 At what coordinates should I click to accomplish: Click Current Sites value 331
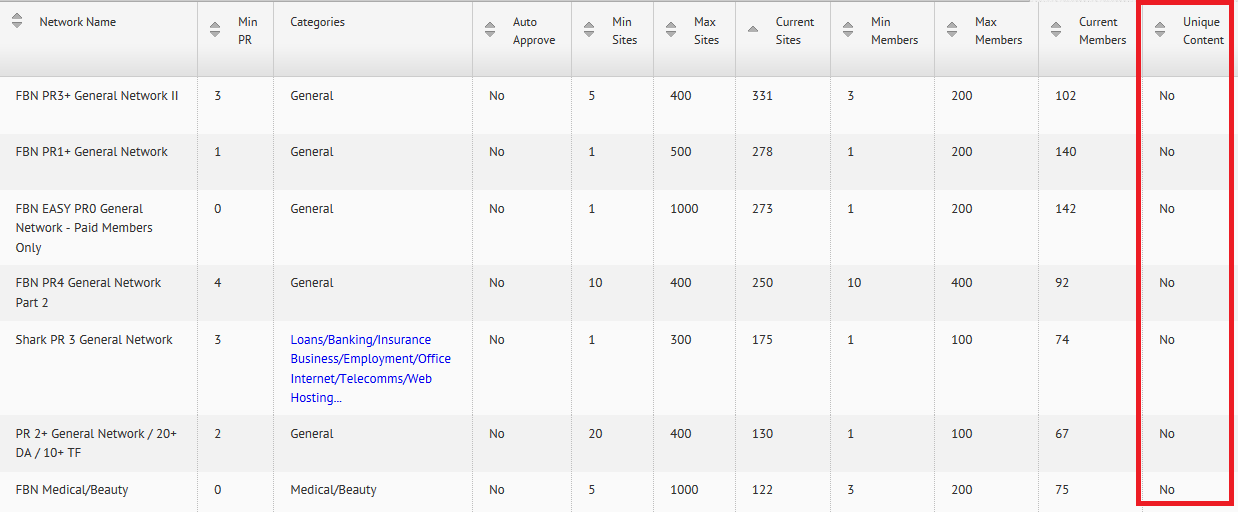tap(762, 96)
